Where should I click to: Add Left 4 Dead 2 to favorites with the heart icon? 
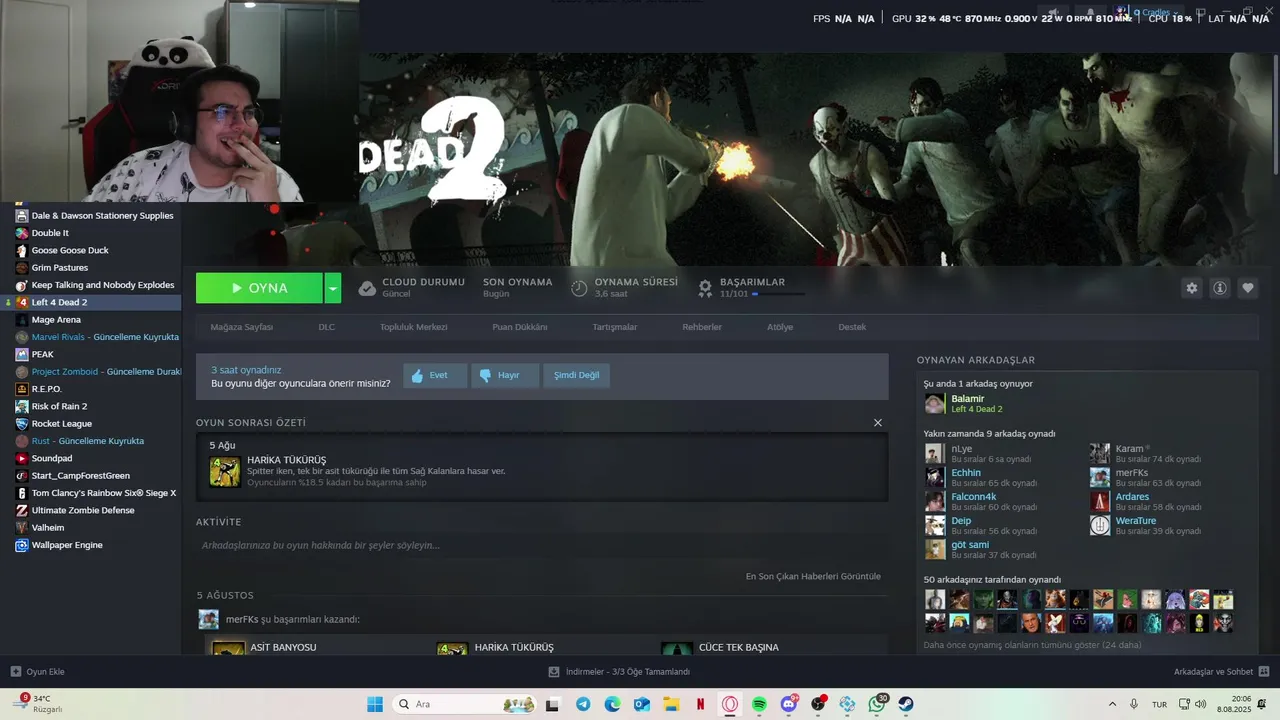(1248, 288)
